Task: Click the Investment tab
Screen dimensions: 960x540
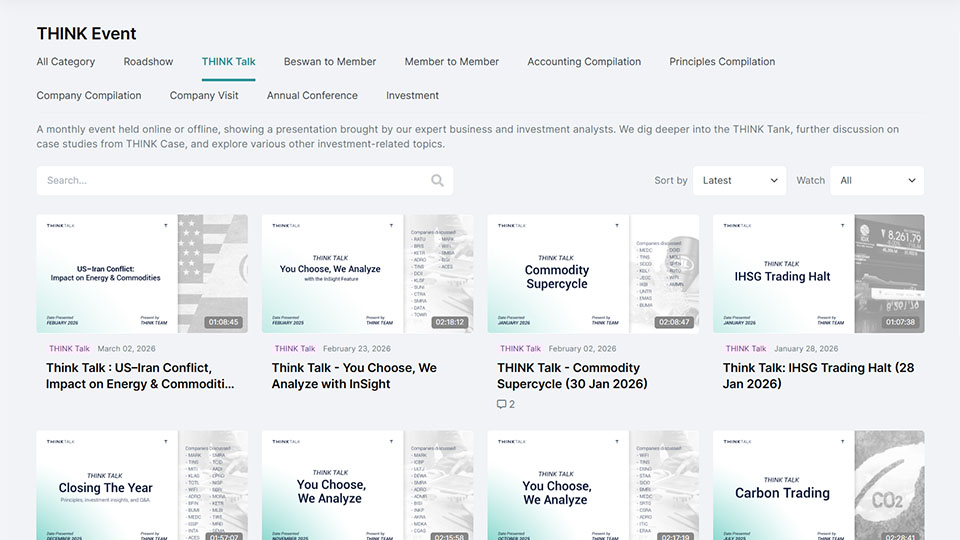Action: pos(412,96)
